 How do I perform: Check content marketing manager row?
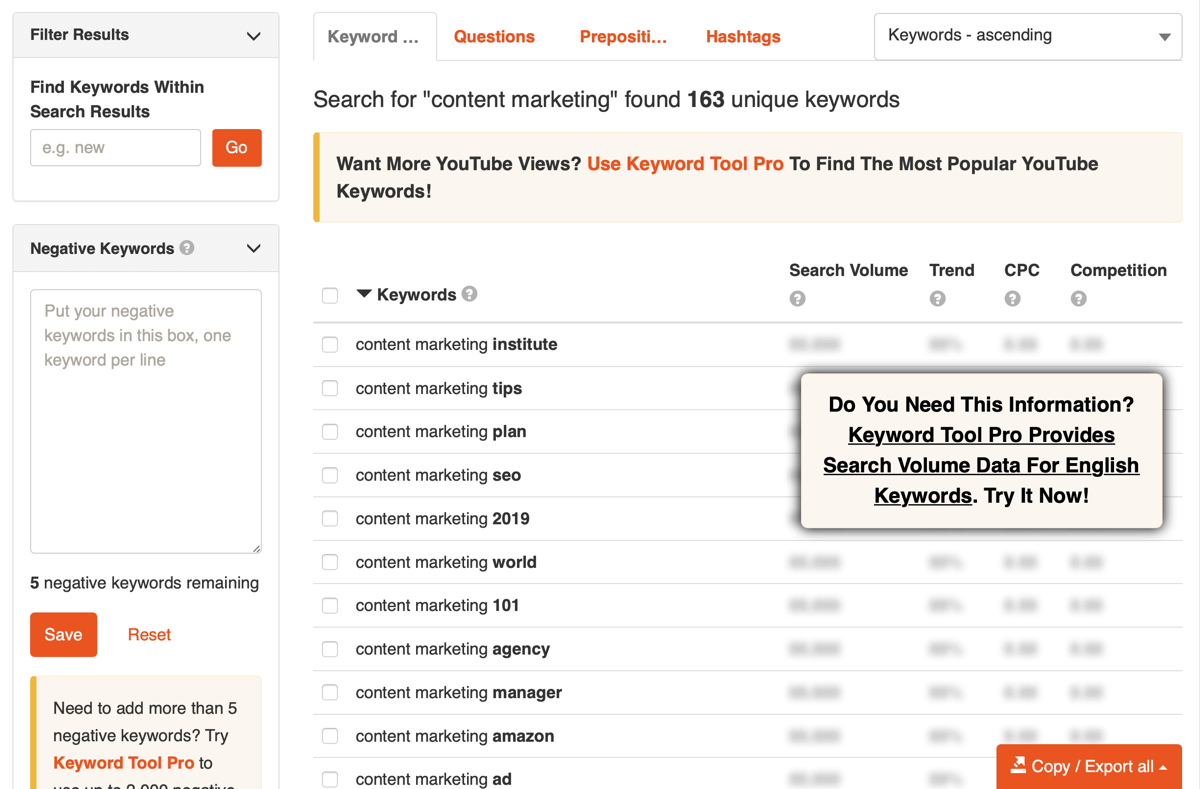330,693
